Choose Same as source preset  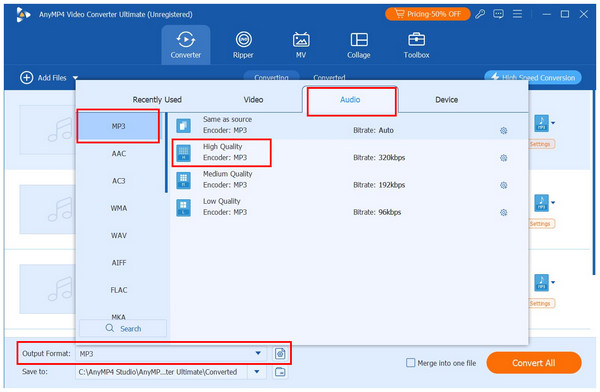click(348, 125)
